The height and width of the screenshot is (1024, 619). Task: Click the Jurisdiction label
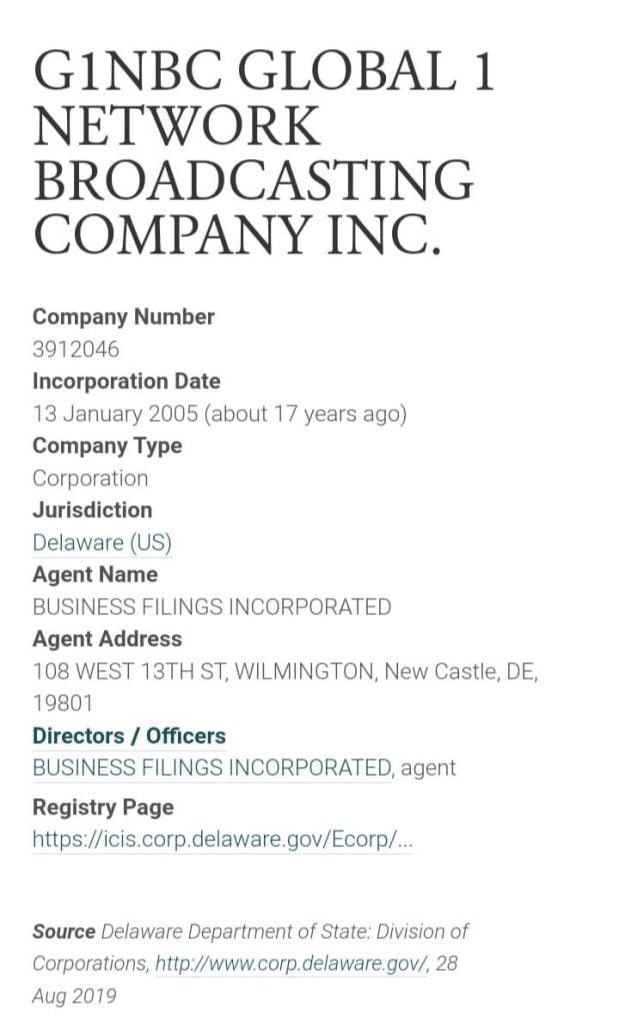click(x=92, y=510)
